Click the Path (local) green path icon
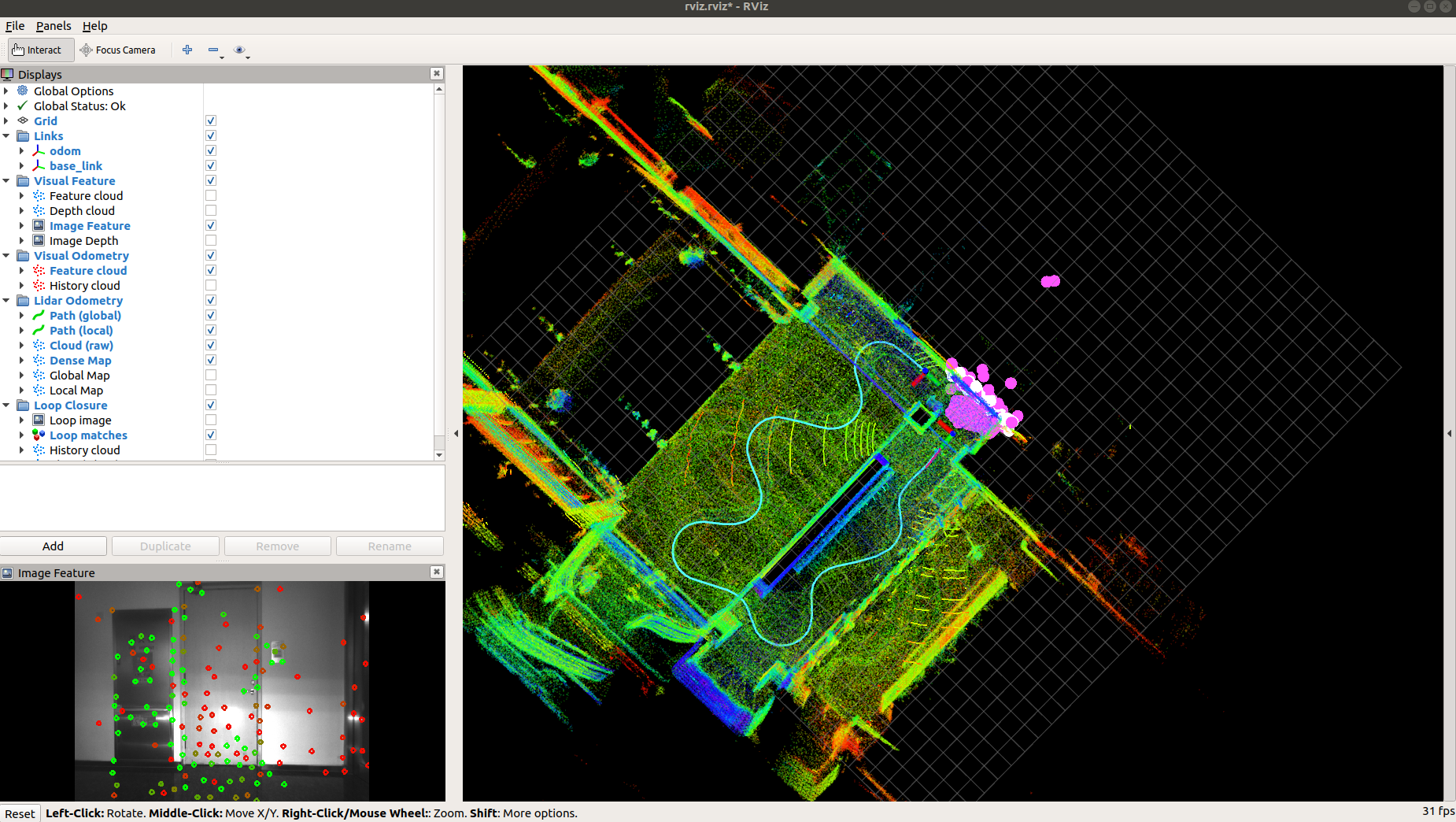Viewport: 1456px width, 822px height. pos(39,330)
